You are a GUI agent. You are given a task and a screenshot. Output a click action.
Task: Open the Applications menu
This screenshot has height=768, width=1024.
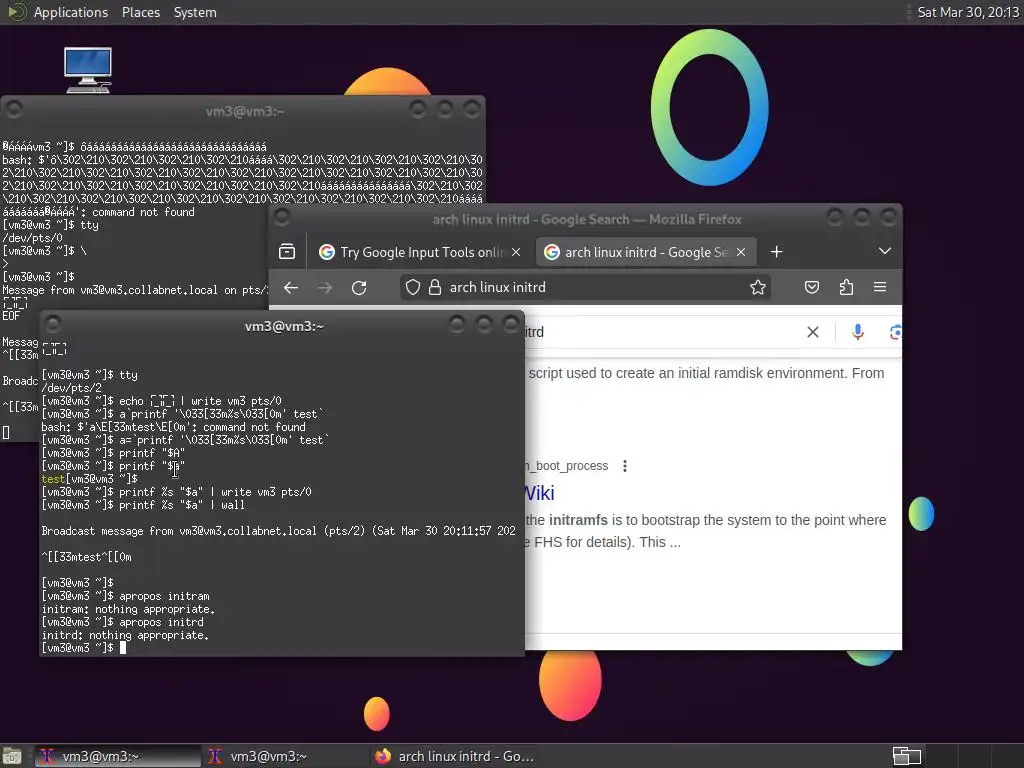coord(71,12)
